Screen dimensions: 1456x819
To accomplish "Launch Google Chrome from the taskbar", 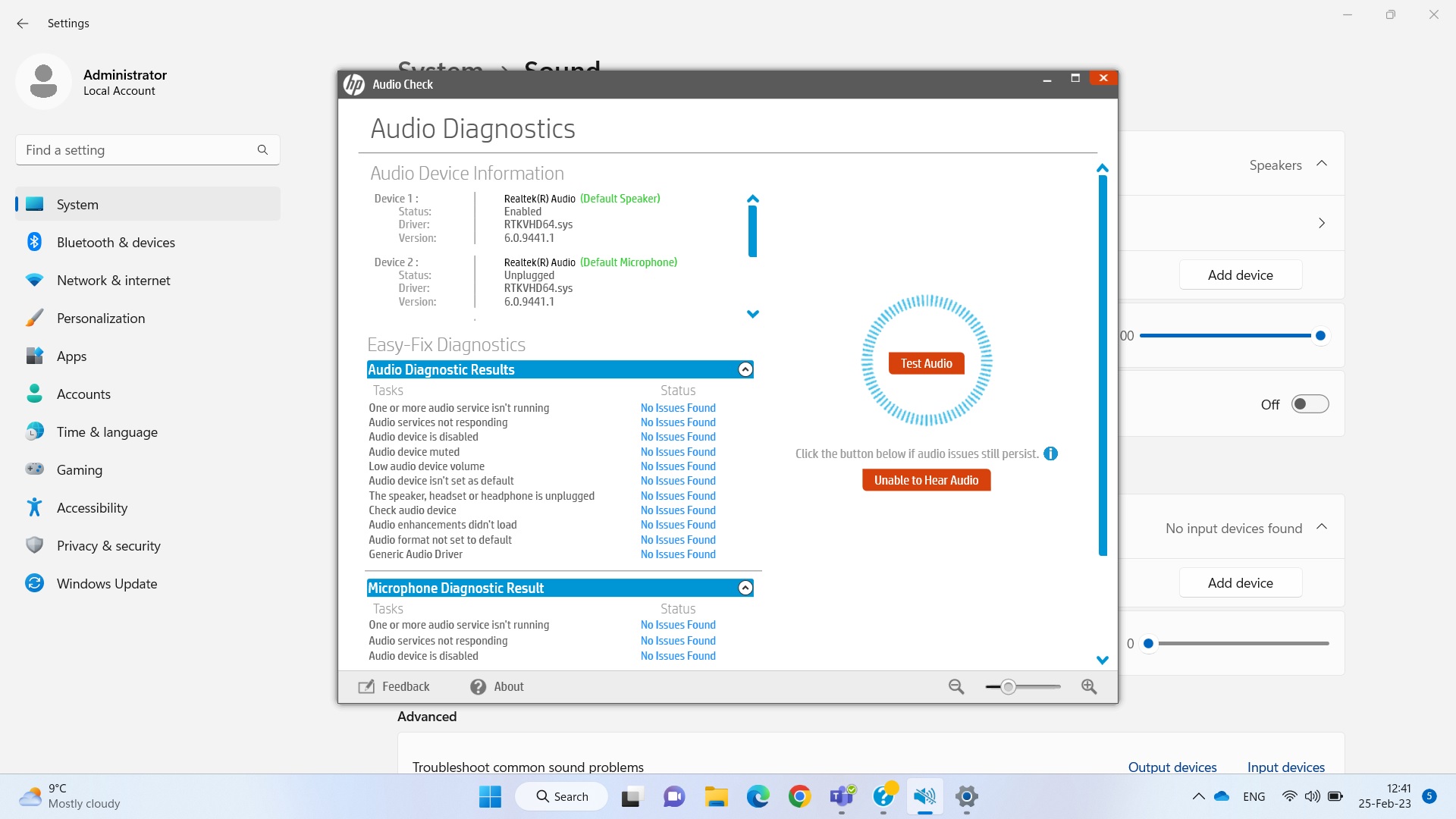I will (800, 796).
